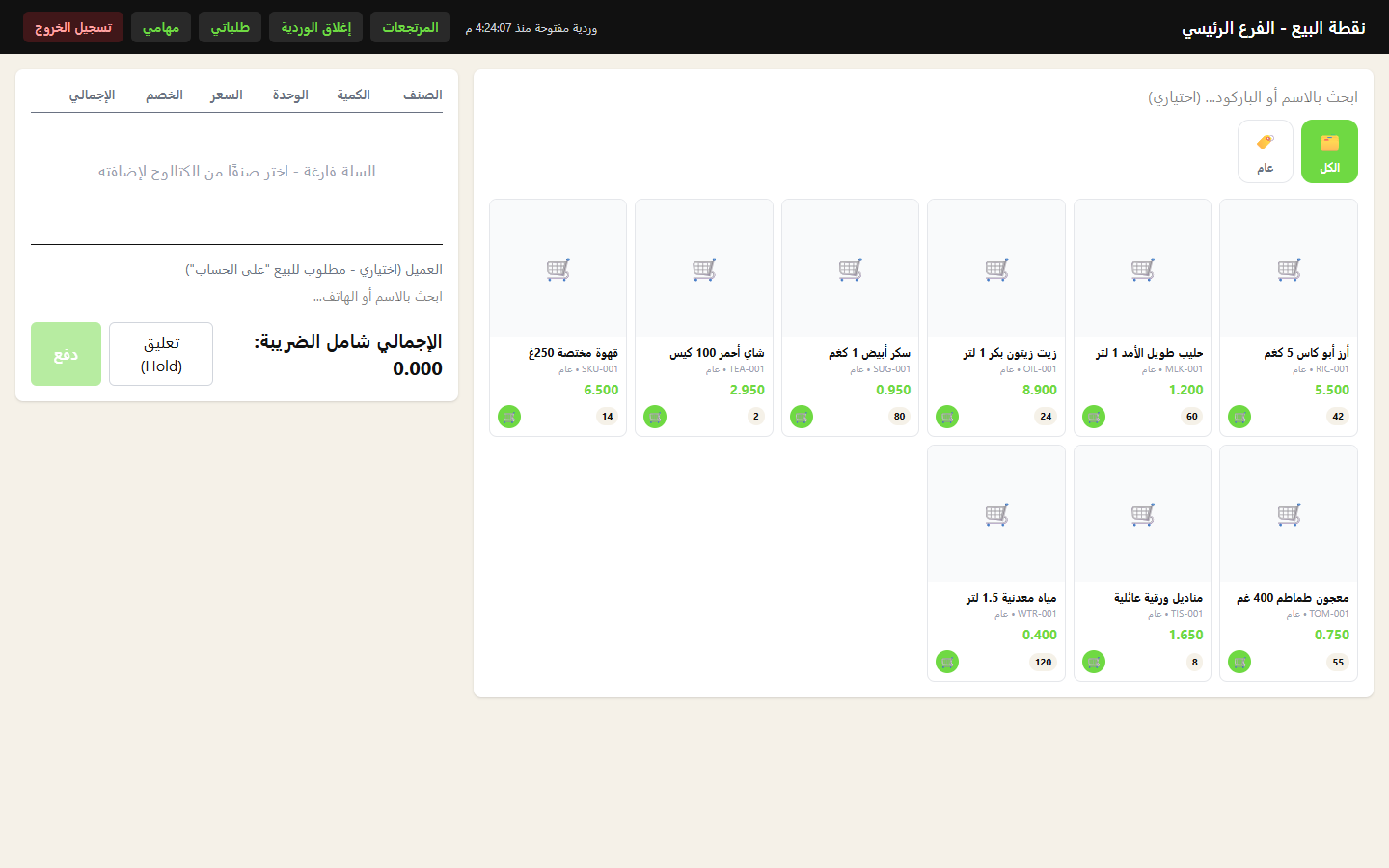Click stock badge 2 on tea card
1389x868 pixels.
[756, 417]
